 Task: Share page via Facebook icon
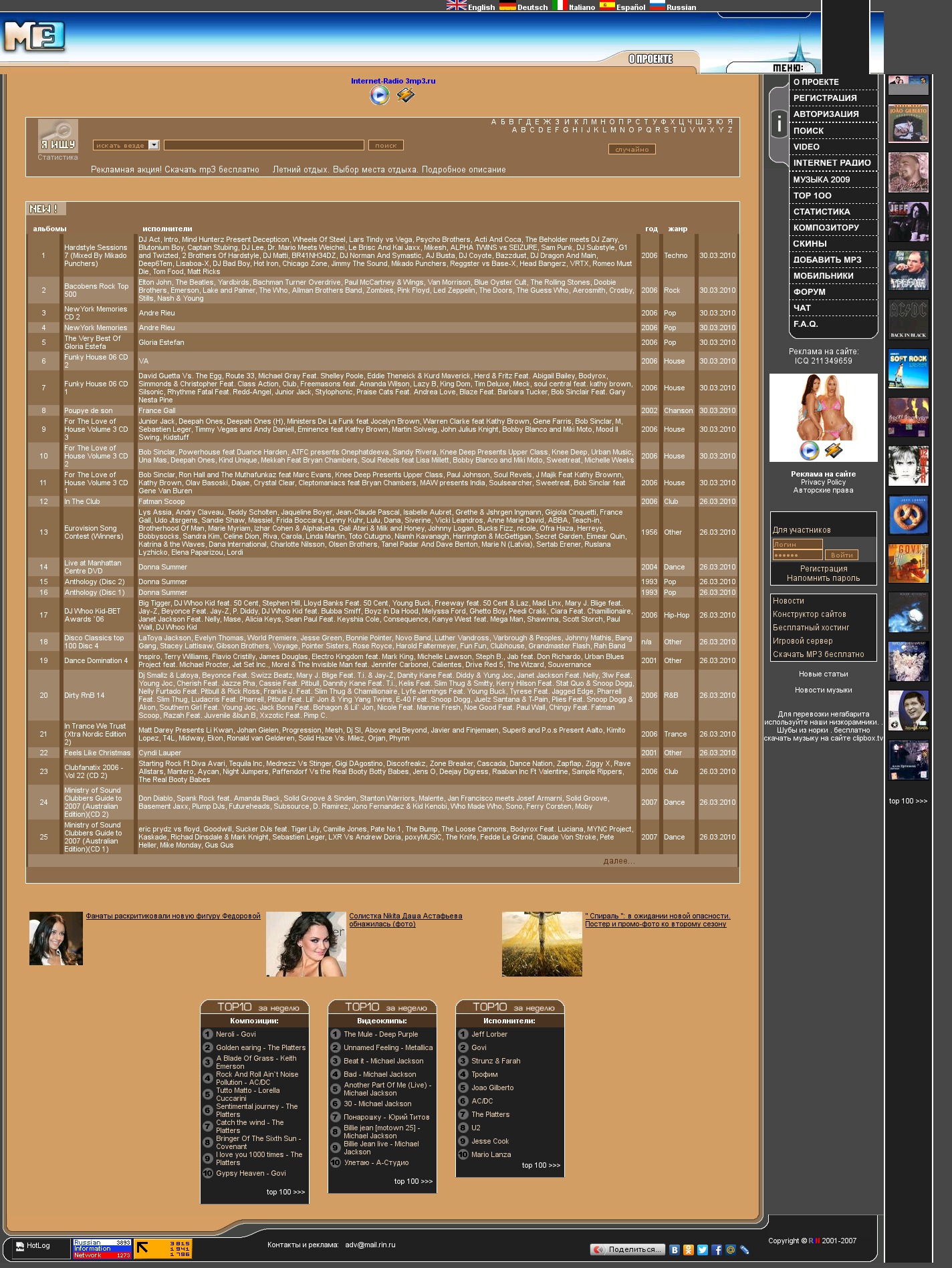point(717,1249)
